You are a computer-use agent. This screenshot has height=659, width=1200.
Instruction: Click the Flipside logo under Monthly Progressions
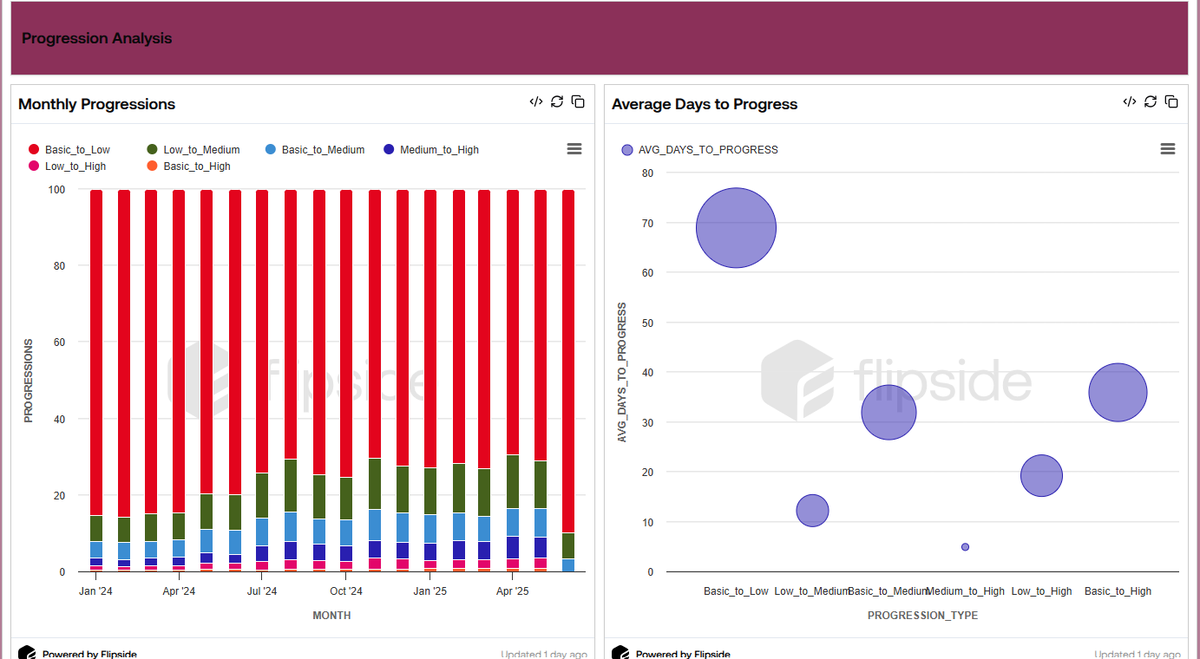pyautogui.click(x=26, y=653)
